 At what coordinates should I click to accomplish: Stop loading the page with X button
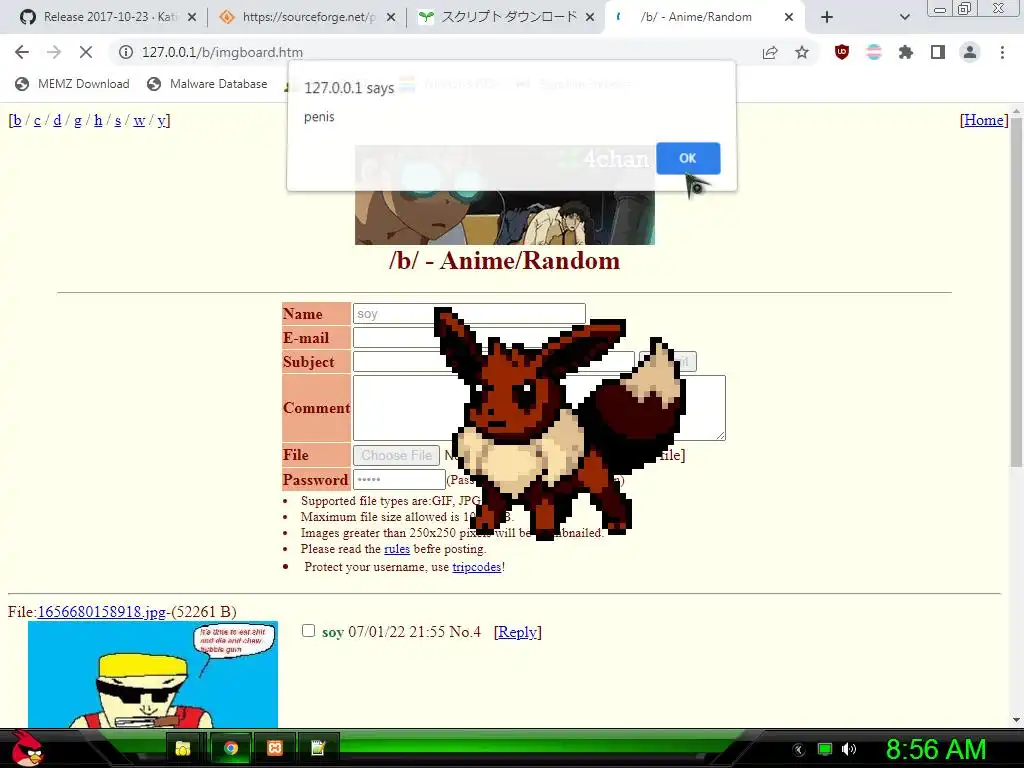tap(86, 52)
